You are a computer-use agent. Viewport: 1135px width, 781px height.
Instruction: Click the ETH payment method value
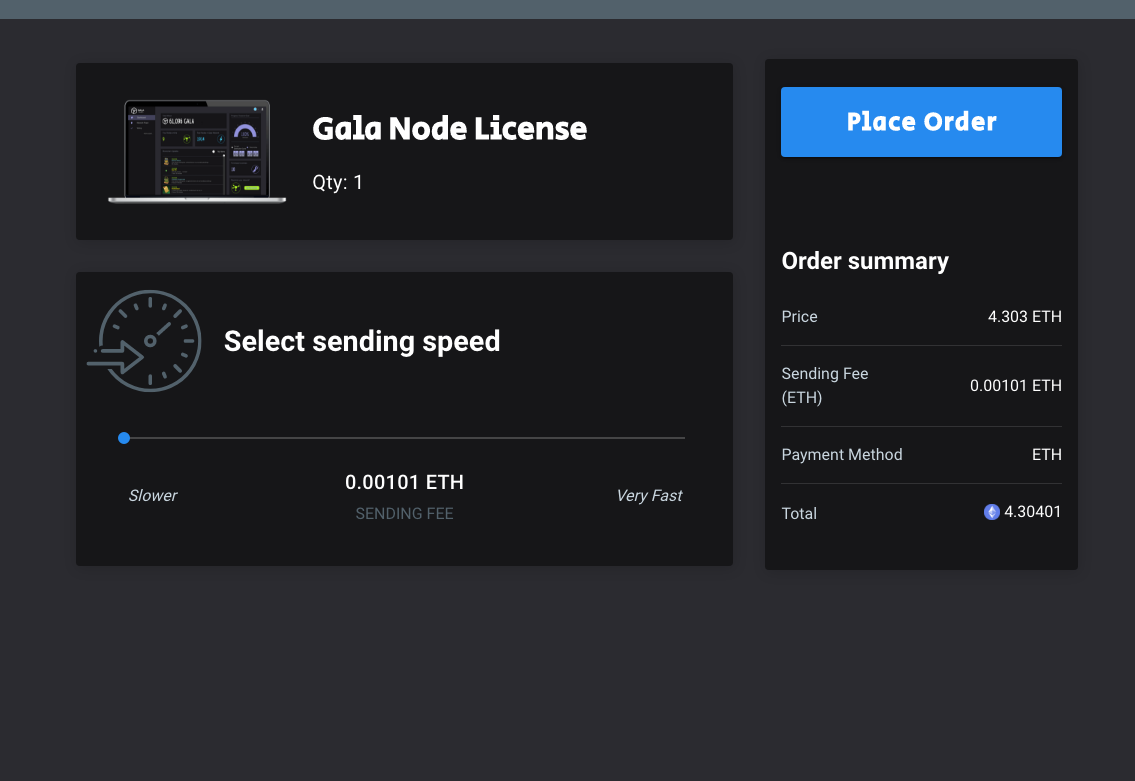click(1047, 455)
